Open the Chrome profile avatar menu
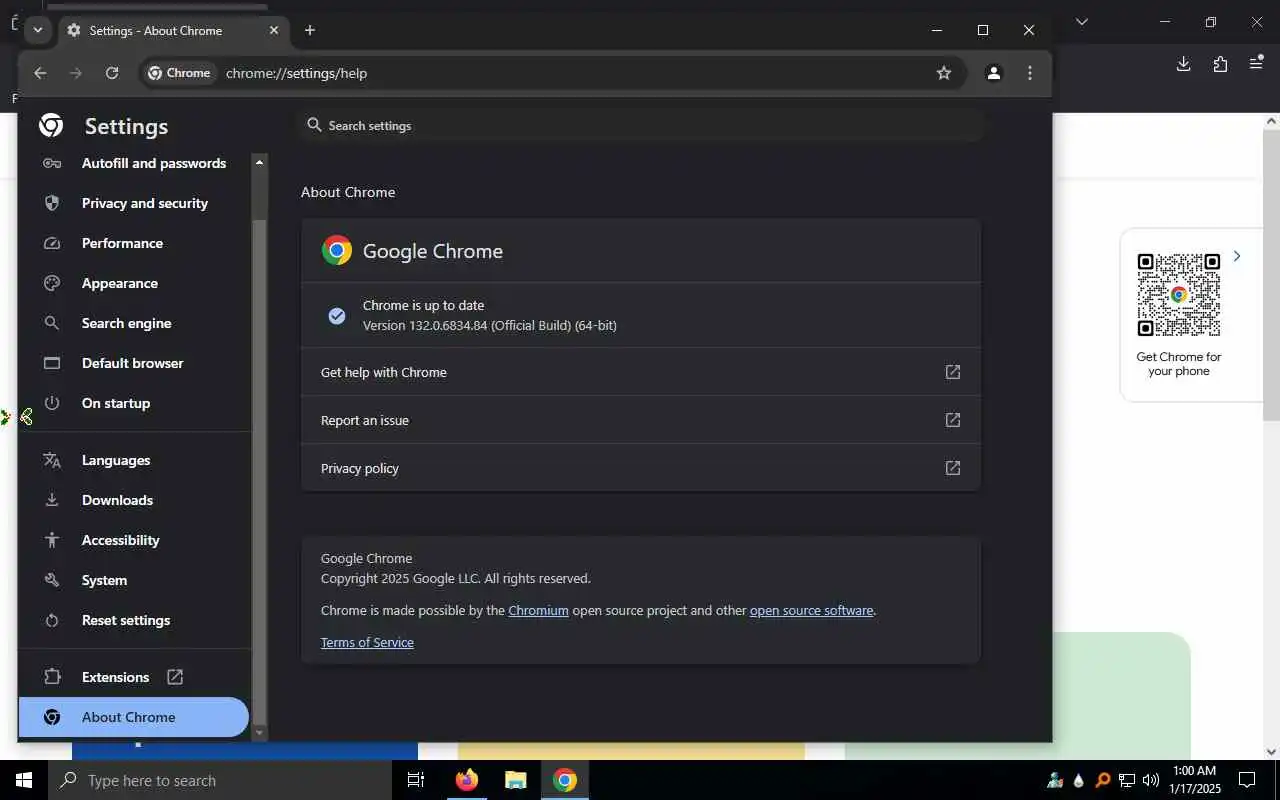The height and width of the screenshot is (800, 1280). point(994,73)
